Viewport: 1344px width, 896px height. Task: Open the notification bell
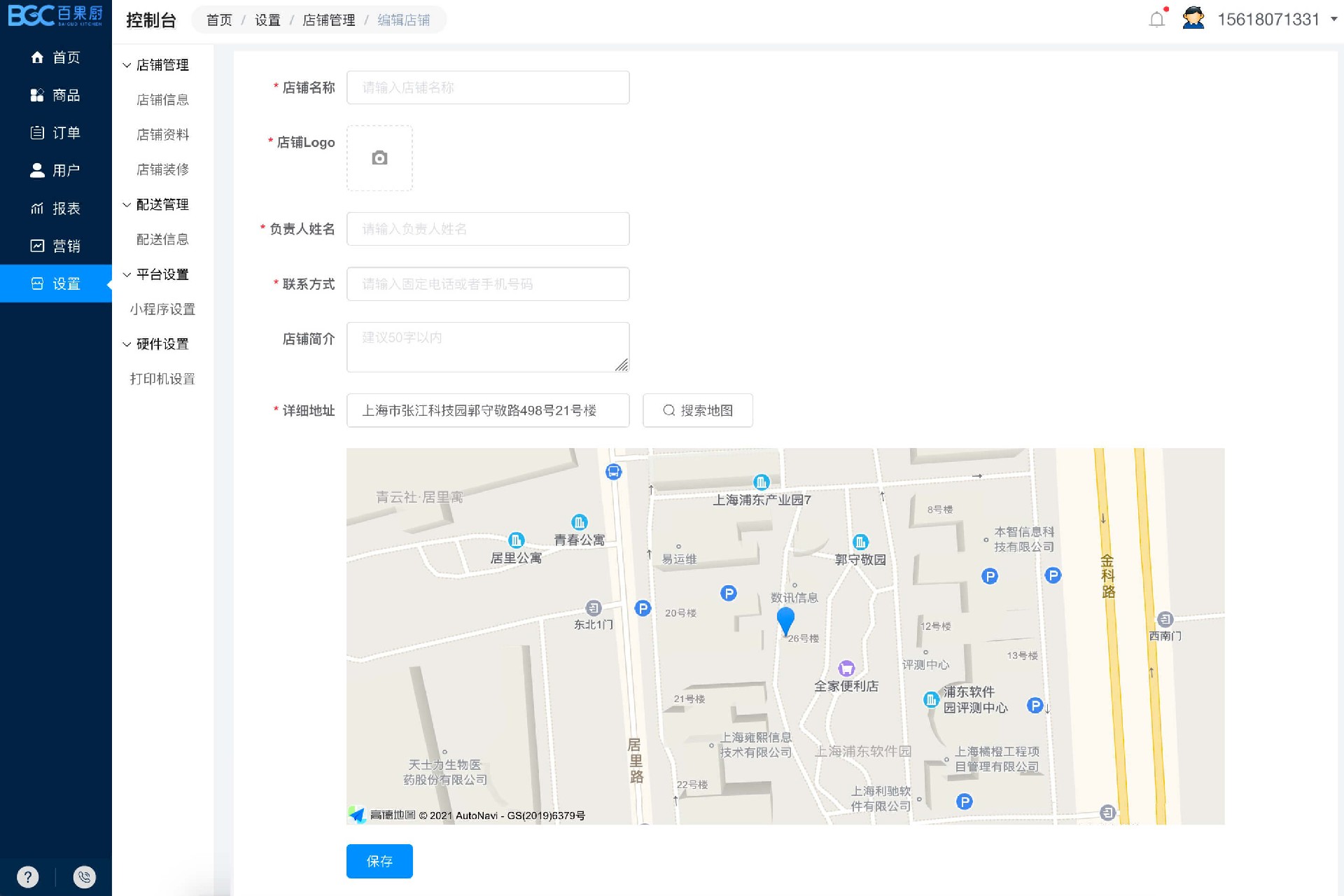pyautogui.click(x=1157, y=19)
